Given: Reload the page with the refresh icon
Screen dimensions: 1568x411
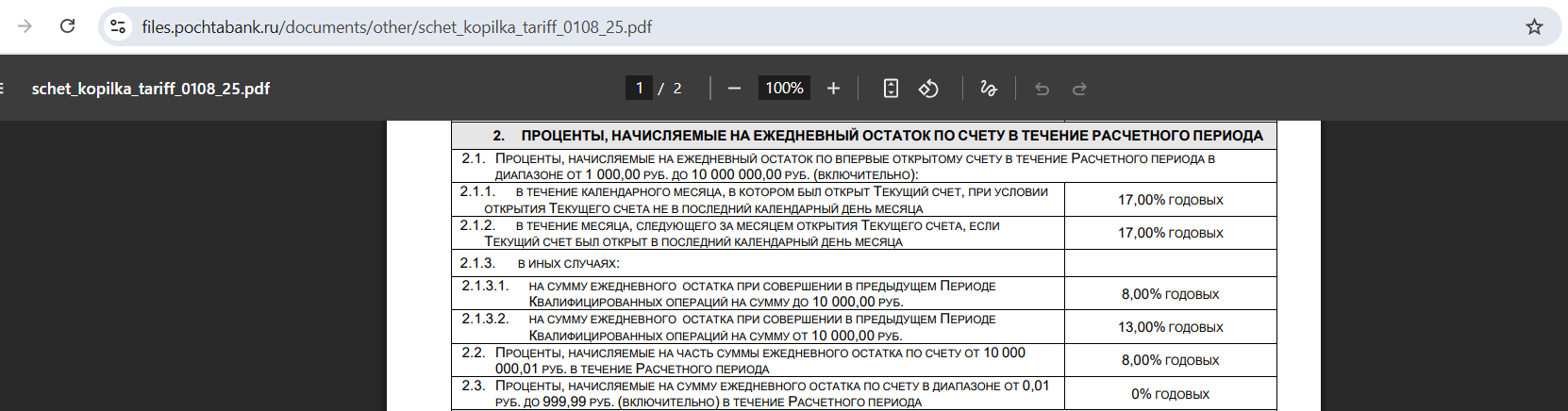Looking at the screenshot, I should 68,26.
